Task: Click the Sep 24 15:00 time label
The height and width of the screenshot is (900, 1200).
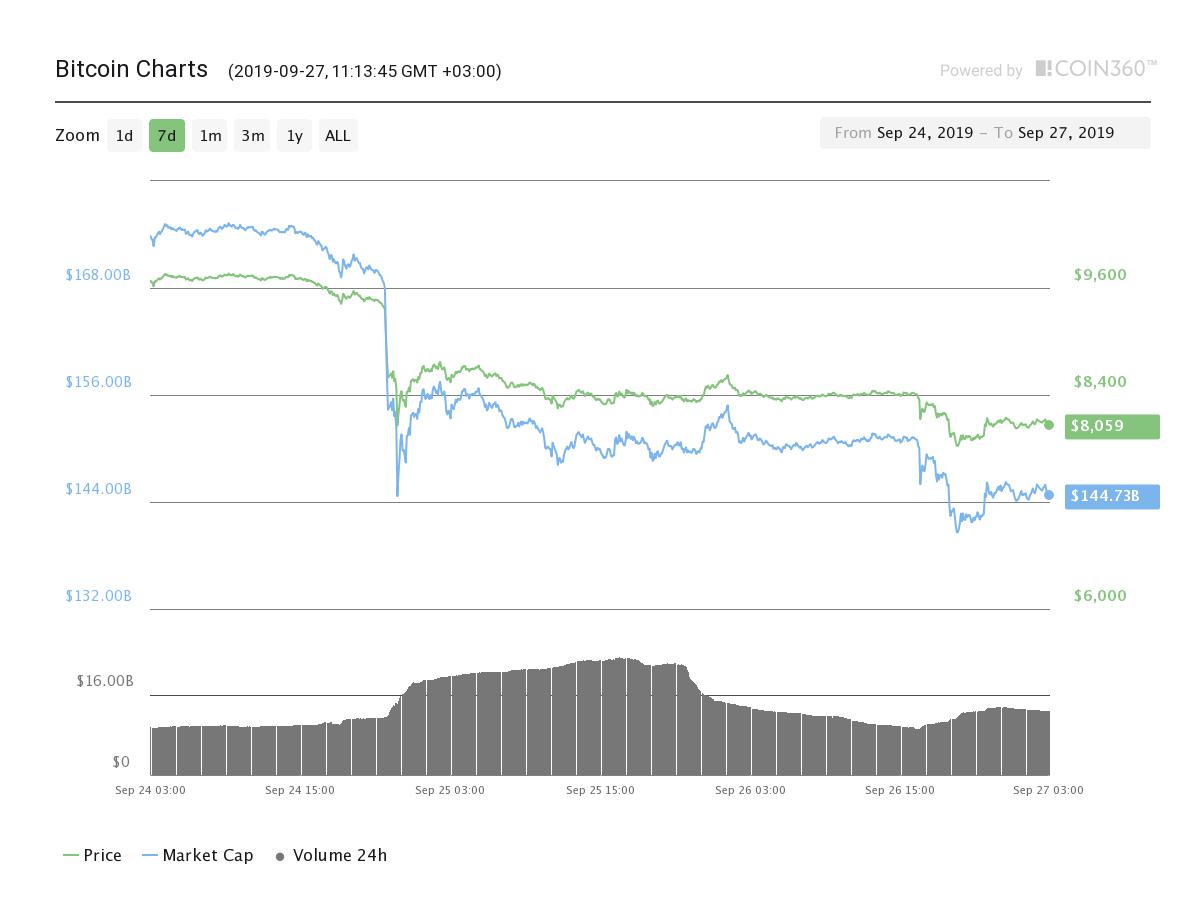Action: 300,790
